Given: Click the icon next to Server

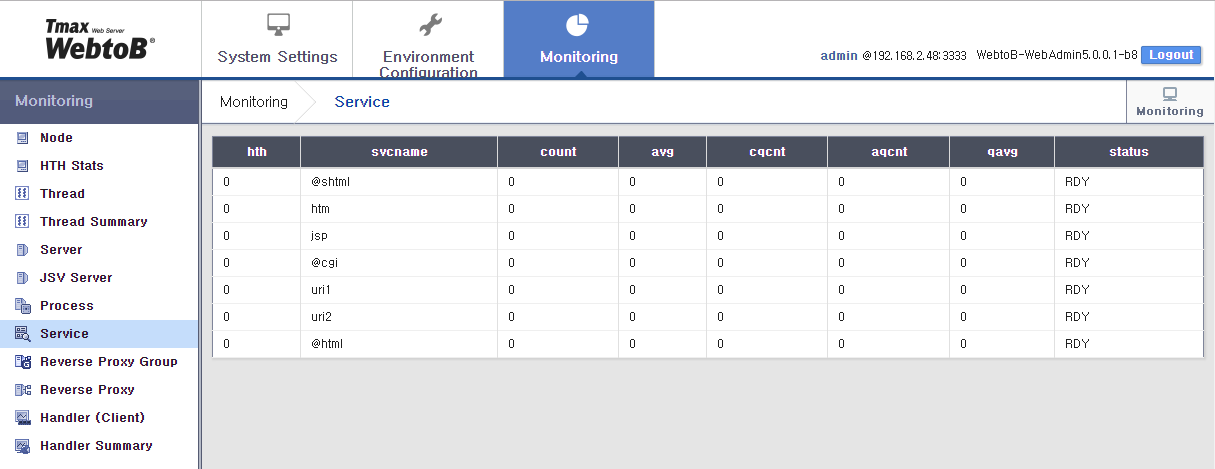Looking at the screenshot, I should [22, 250].
